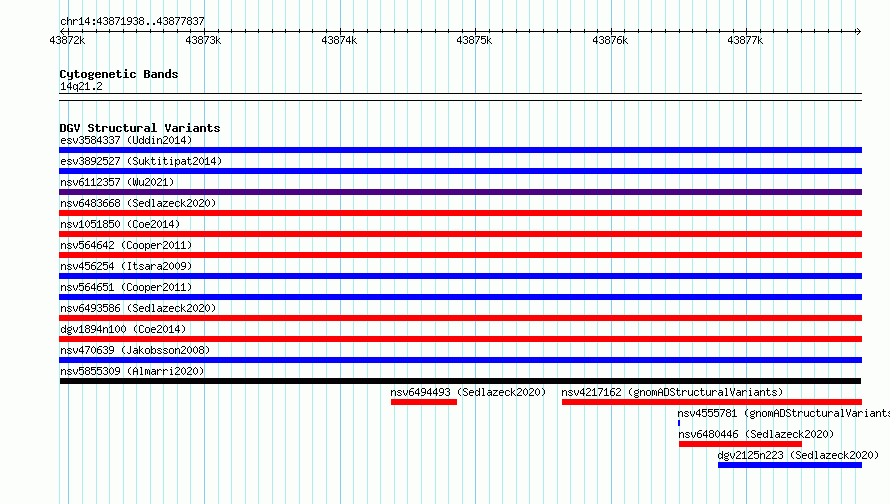The width and height of the screenshot is (890, 504).
Task: Click the nsv564642 (Cooper2011) label
Action: (x=126, y=245)
